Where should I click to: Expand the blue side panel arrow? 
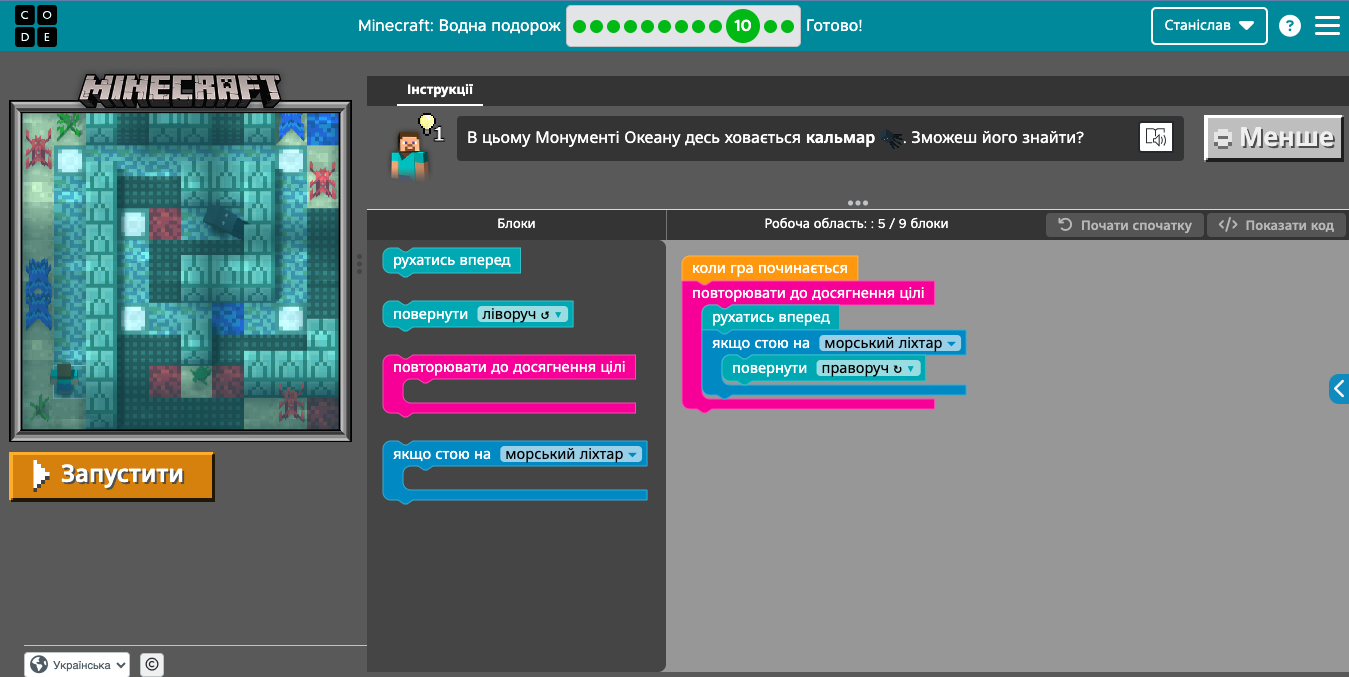[x=1339, y=389]
